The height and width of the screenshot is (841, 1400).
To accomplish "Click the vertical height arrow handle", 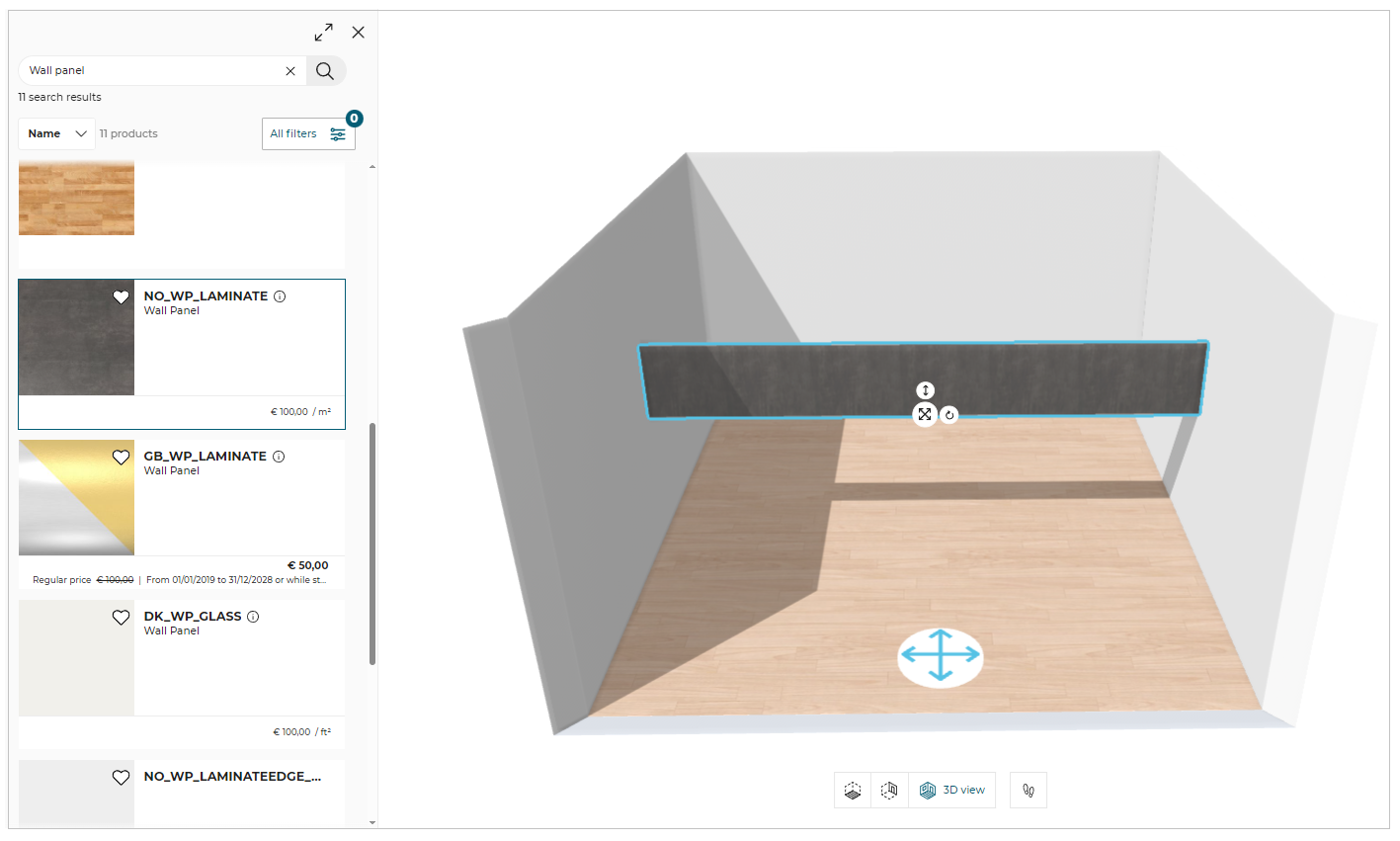I will (925, 390).
